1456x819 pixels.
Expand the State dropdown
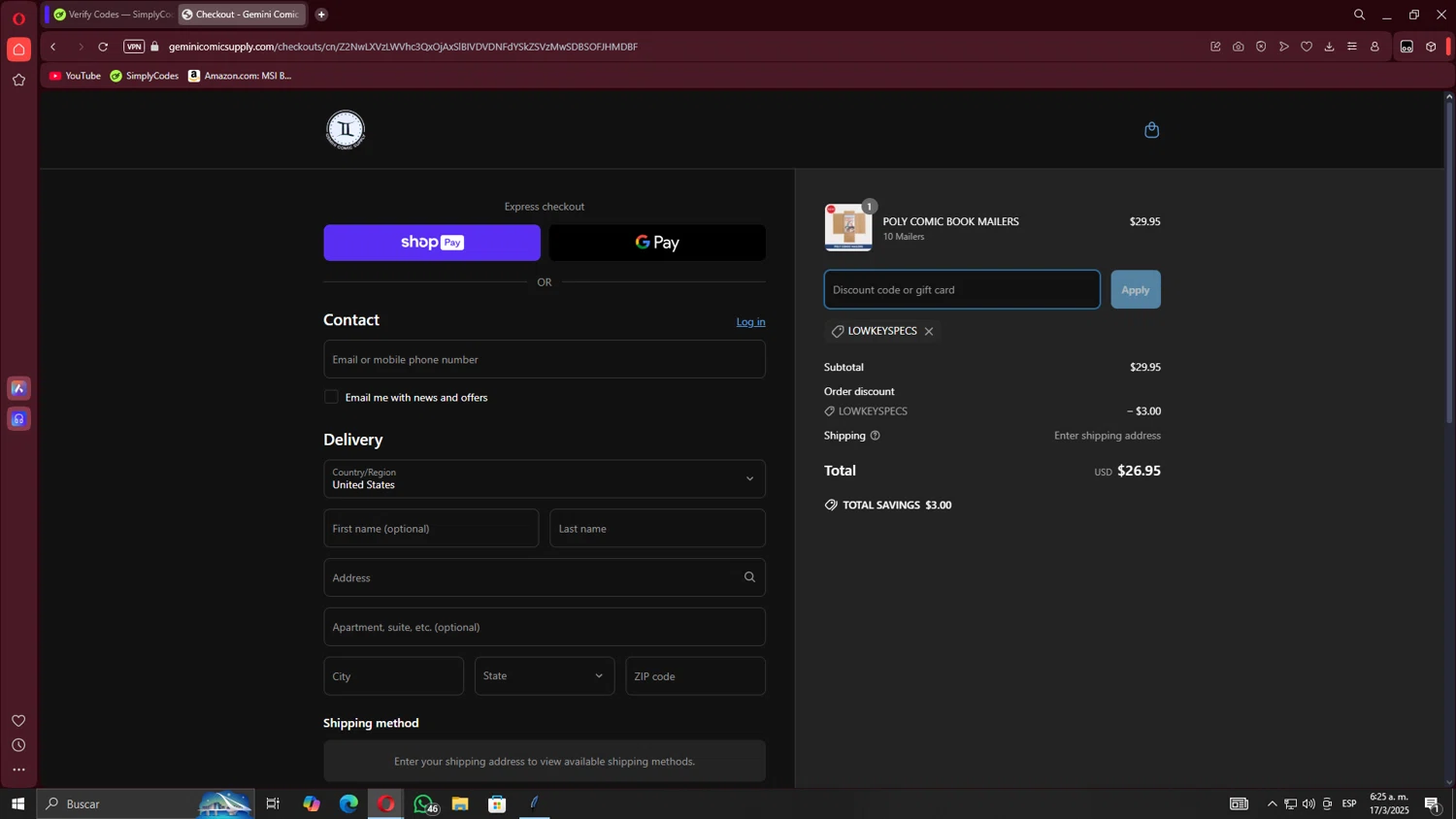click(545, 676)
